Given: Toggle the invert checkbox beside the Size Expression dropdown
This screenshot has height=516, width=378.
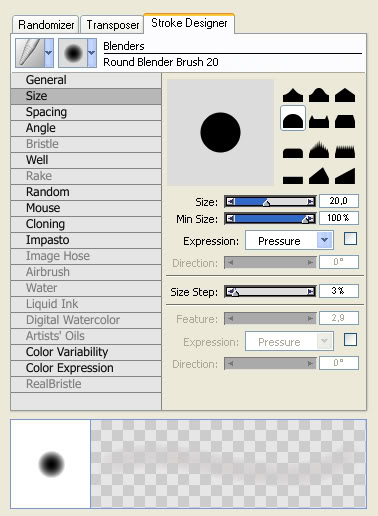Looking at the screenshot, I should (x=350, y=239).
